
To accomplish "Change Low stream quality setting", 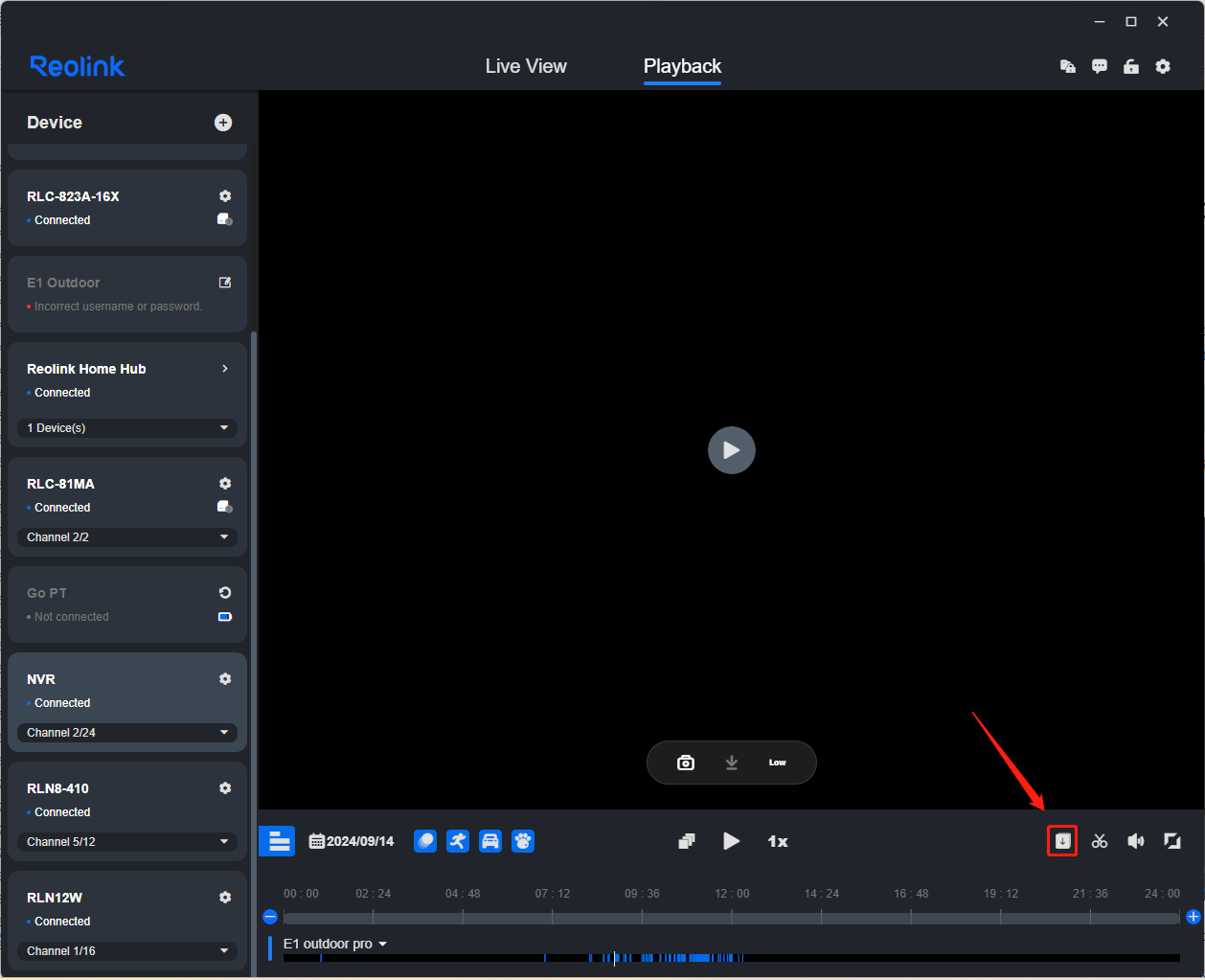I will pyautogui.click(x=777, y=763).
